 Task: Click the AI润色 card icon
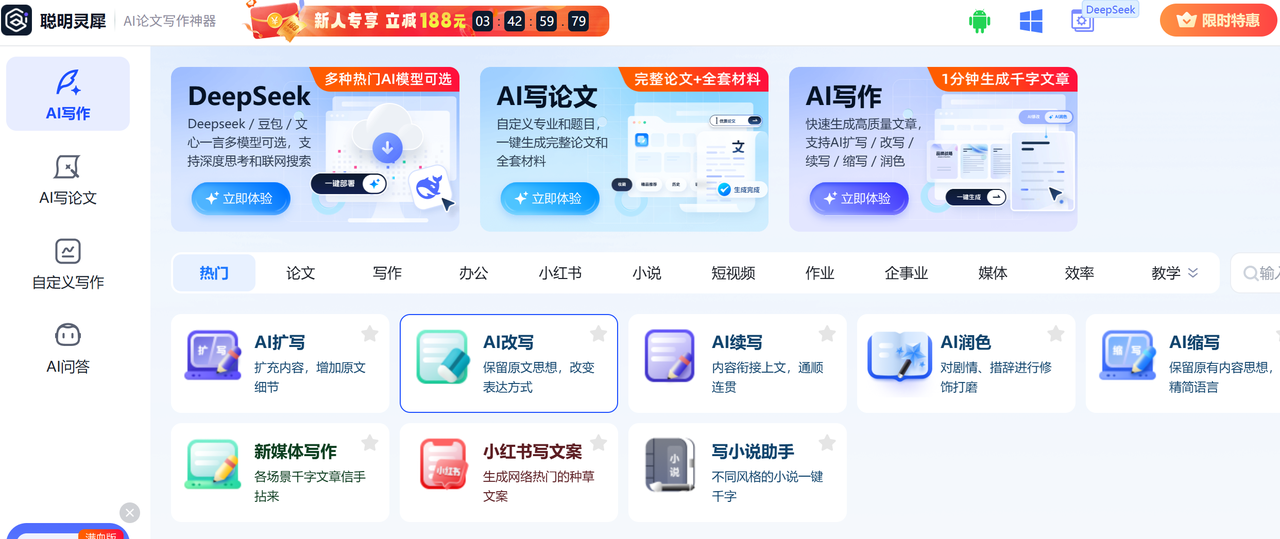[899, 356]
